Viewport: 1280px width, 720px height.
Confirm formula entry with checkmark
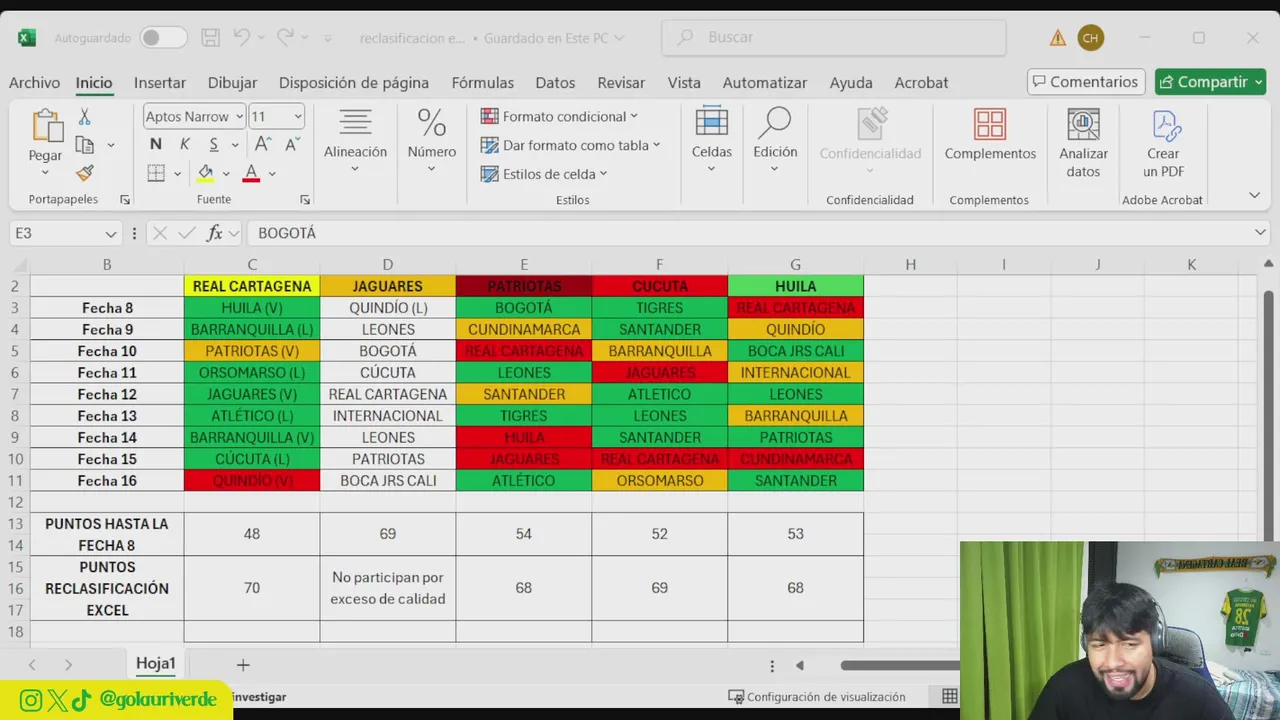click(x=186, y=233)
